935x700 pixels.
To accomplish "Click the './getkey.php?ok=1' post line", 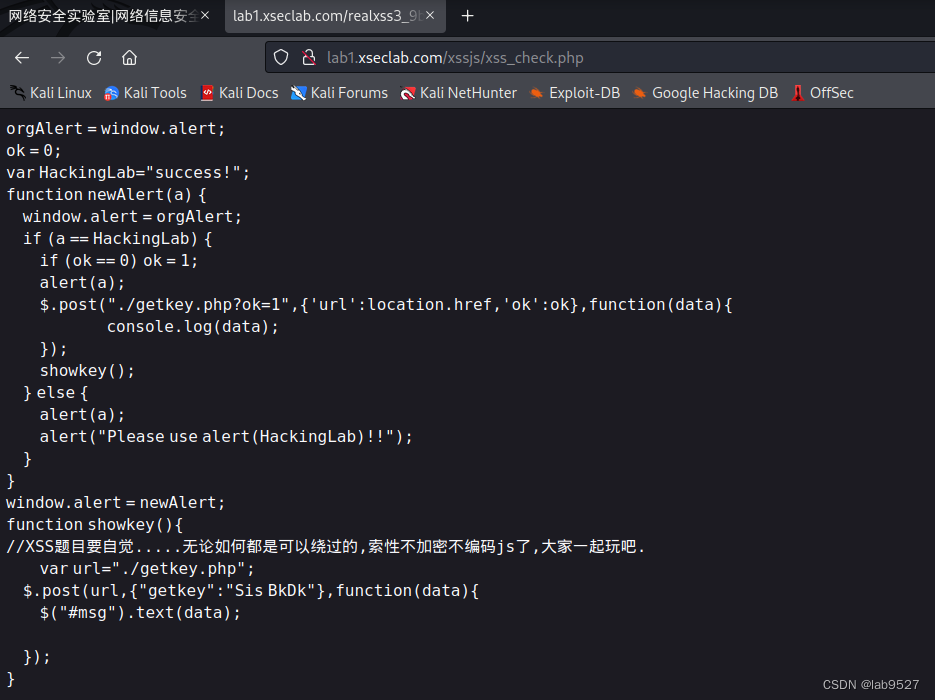I will (386, 305).
